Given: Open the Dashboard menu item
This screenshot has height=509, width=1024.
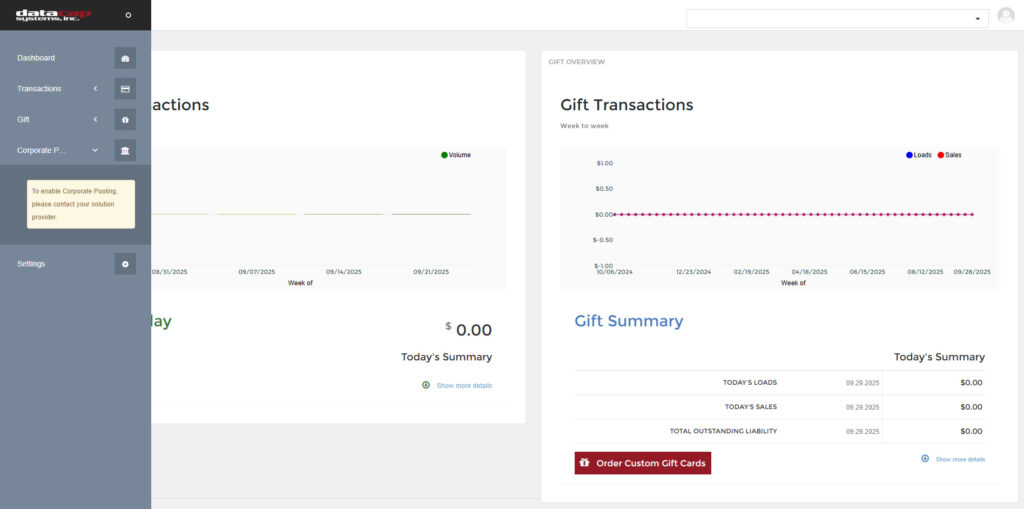Looking at the screenshot, I should click(x=36, y=58).
